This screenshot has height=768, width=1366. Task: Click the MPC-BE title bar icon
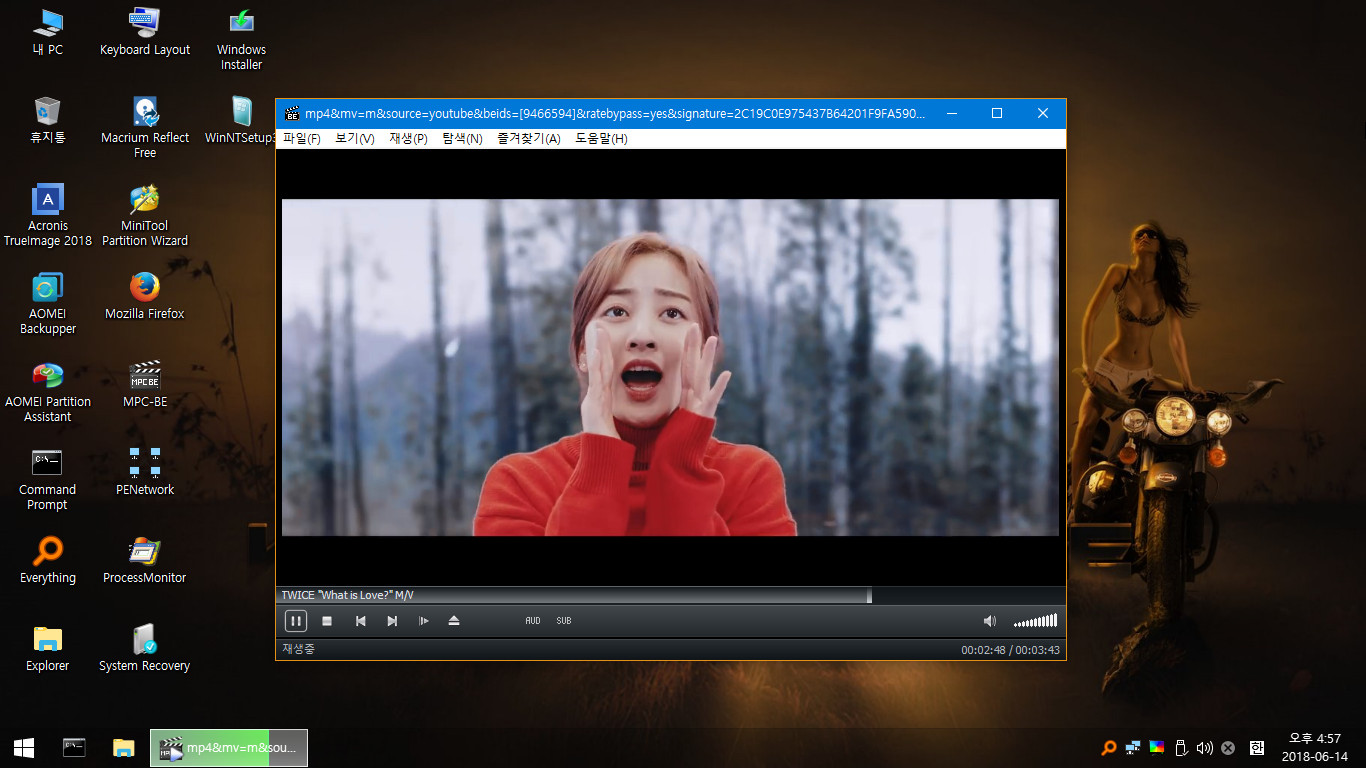pos(292,114)
